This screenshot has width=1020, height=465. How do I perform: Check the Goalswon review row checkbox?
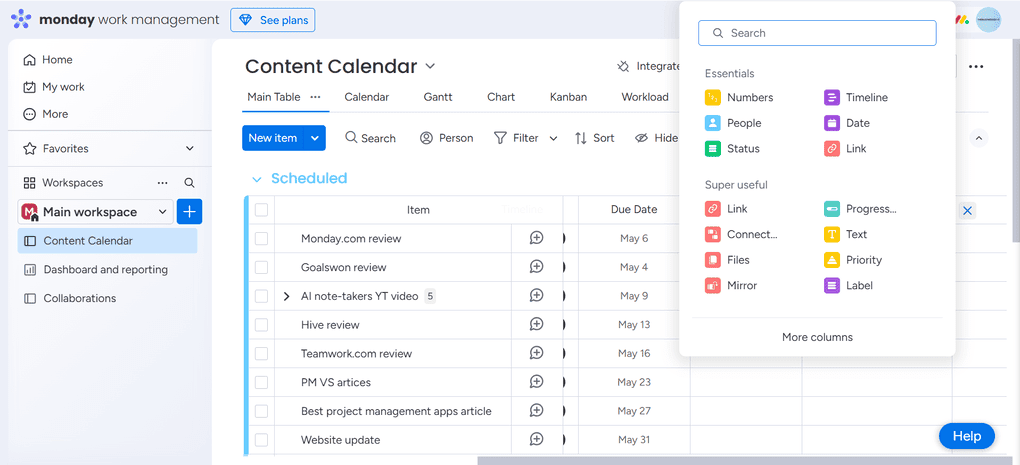pos(261,267)
